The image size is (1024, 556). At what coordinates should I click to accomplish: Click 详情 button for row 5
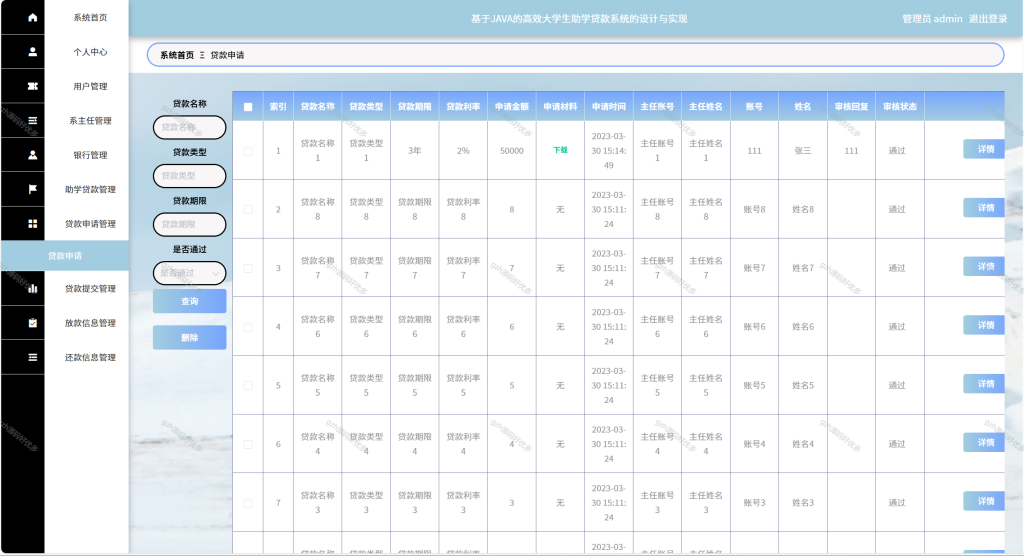(x=984, y=384)
